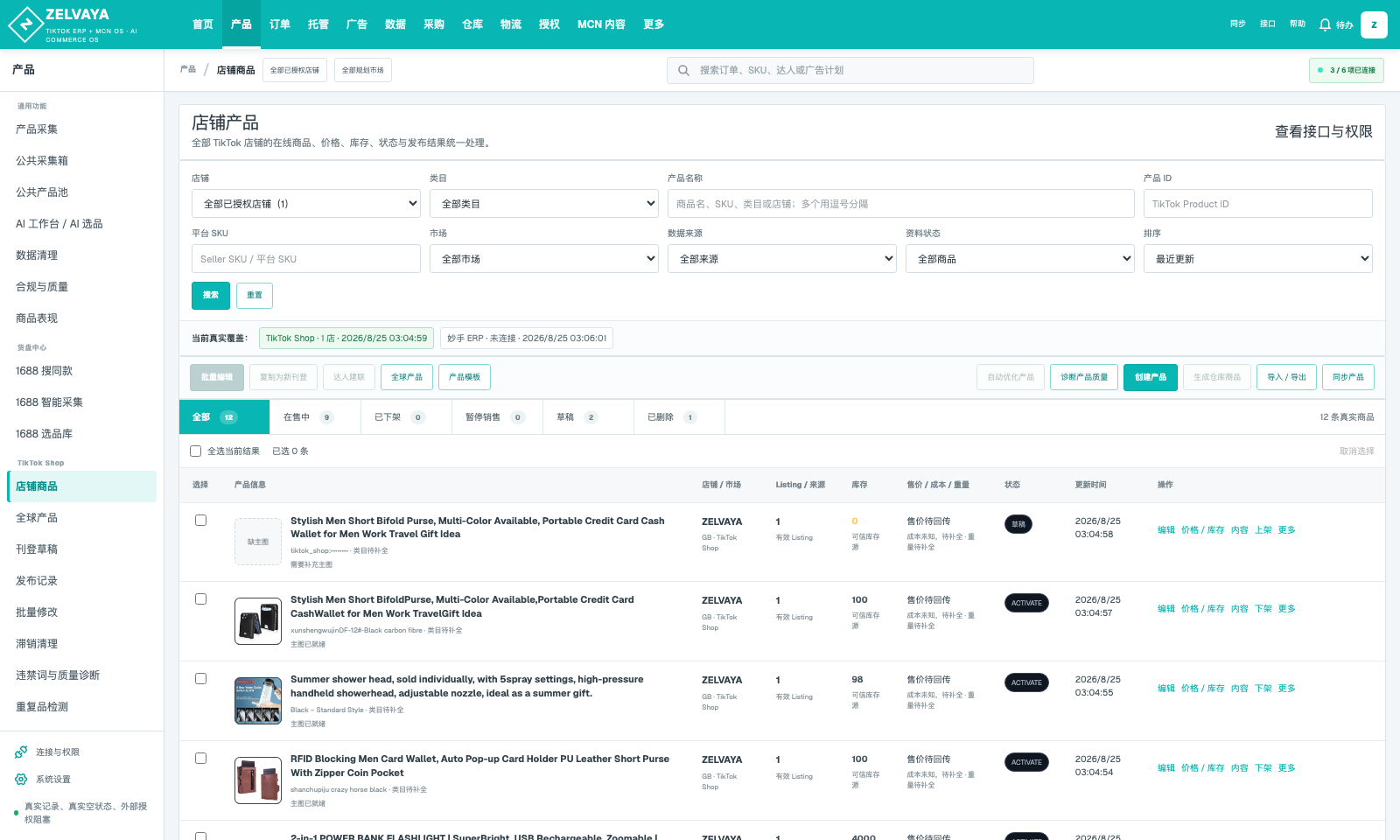Click the ZELVAYA diamond logo icon
The width and height of the screenshot is (1400, 840).
[24, 24]
